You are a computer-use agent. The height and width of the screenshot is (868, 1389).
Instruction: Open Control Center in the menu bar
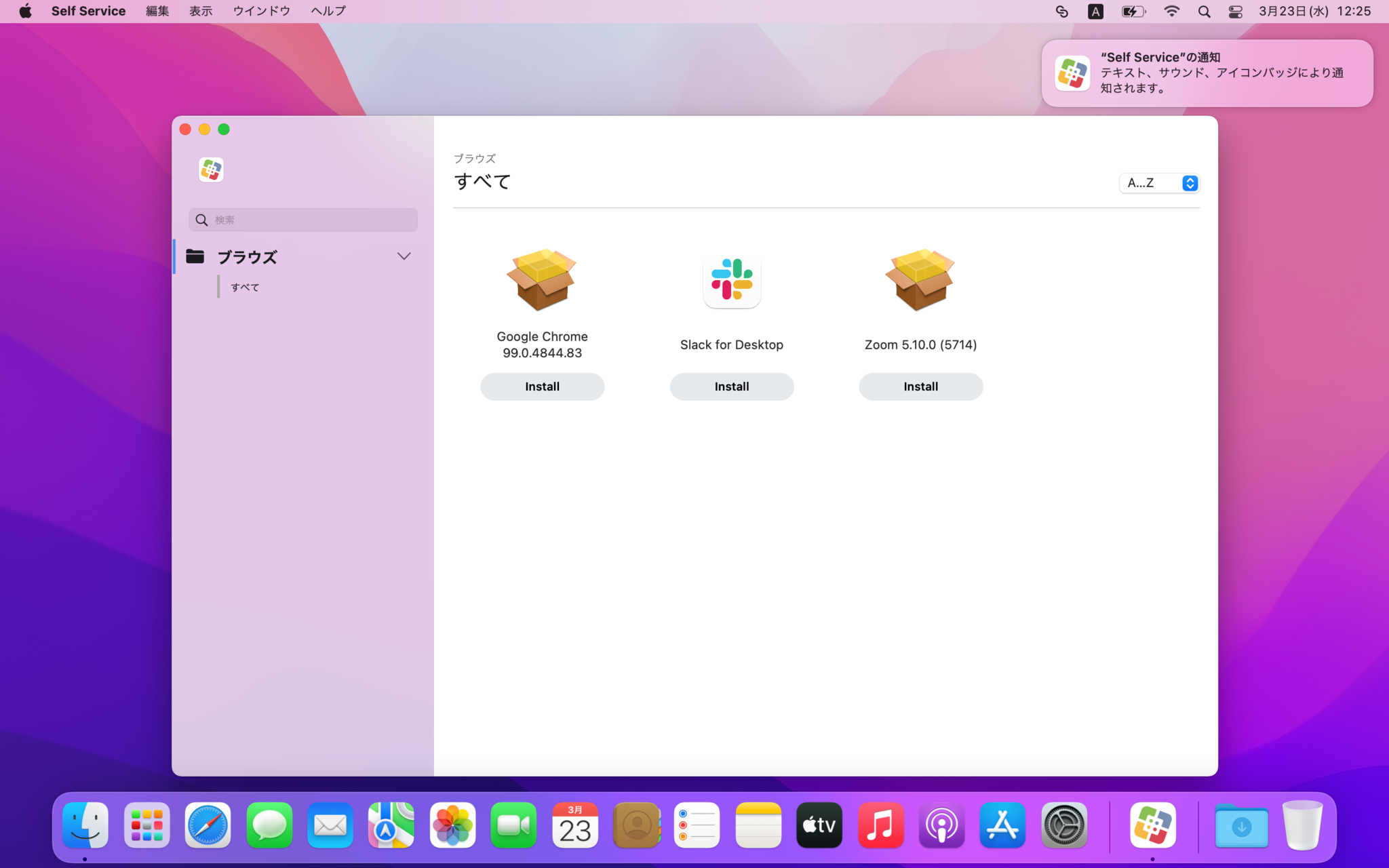1235,12
